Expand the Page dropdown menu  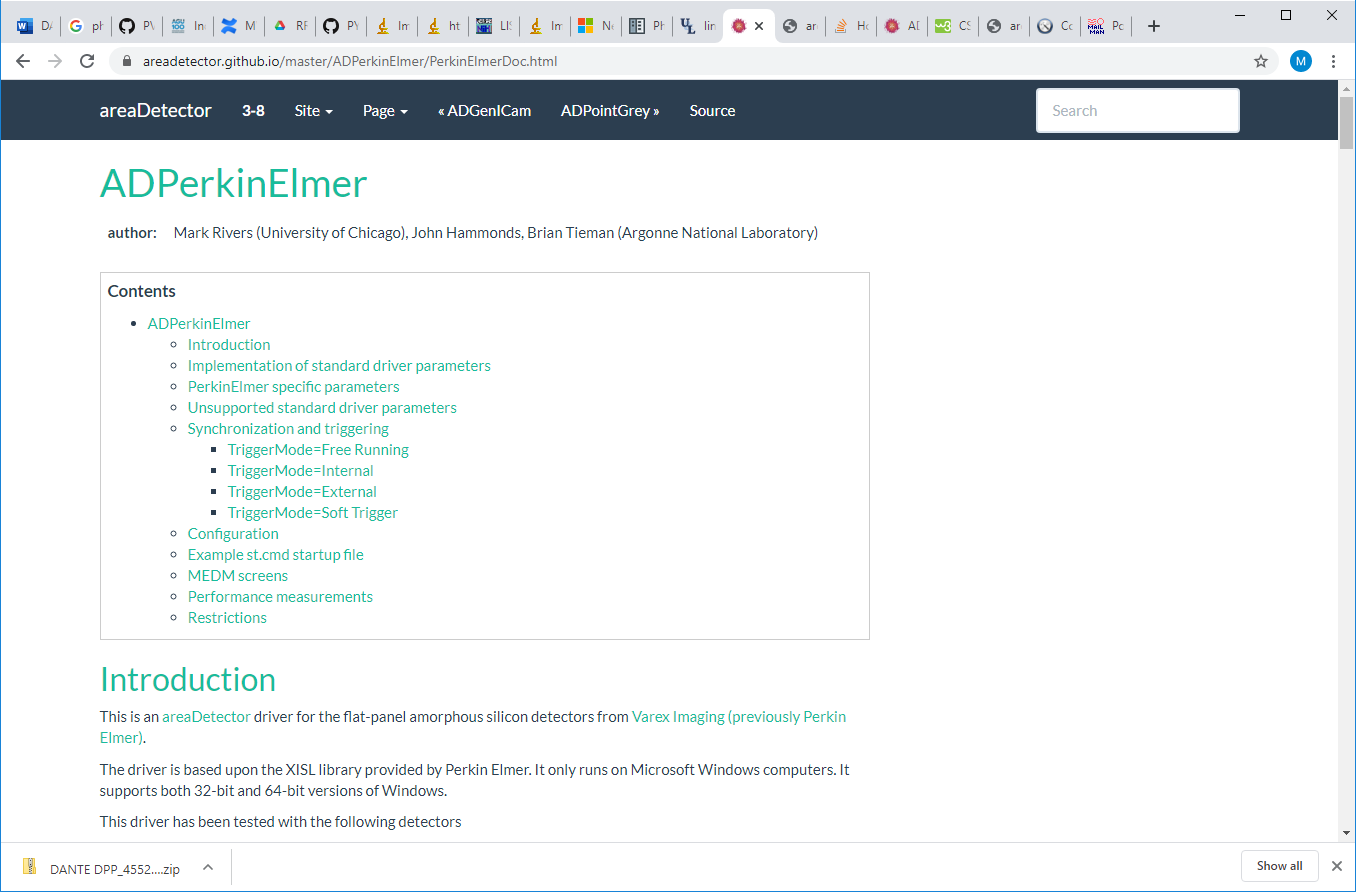tap(385, 111)
